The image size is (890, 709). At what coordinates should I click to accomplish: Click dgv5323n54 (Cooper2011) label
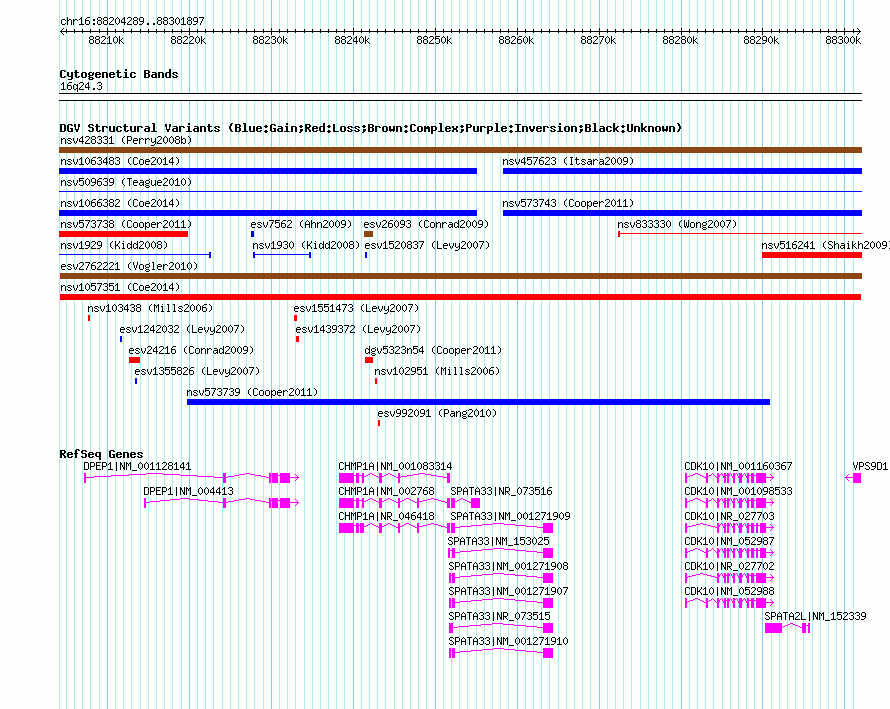(433, 350)
